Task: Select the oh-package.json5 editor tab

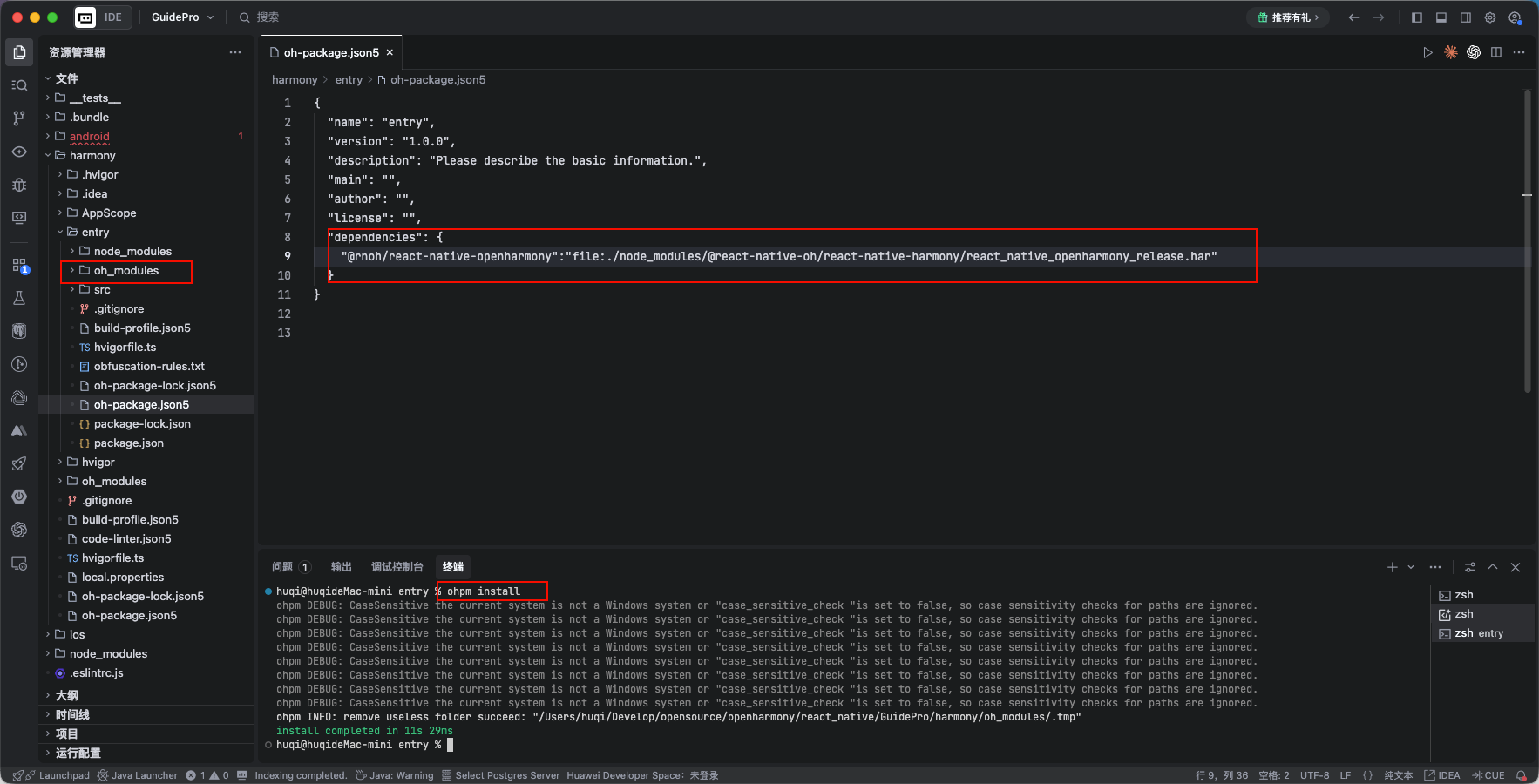Action: coord(331,52)
